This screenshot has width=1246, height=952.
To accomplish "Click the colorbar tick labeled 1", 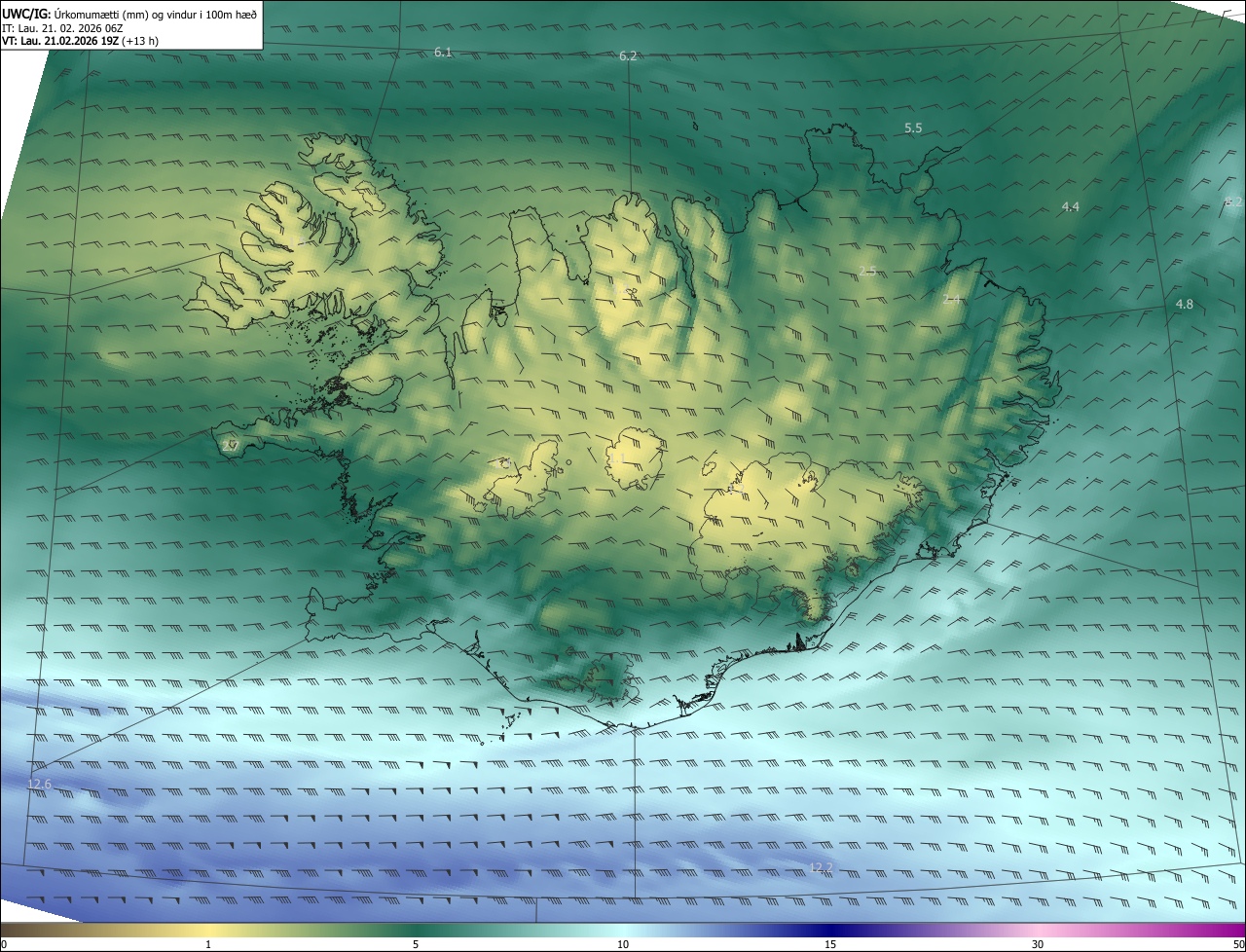I will tap(208, 944).
